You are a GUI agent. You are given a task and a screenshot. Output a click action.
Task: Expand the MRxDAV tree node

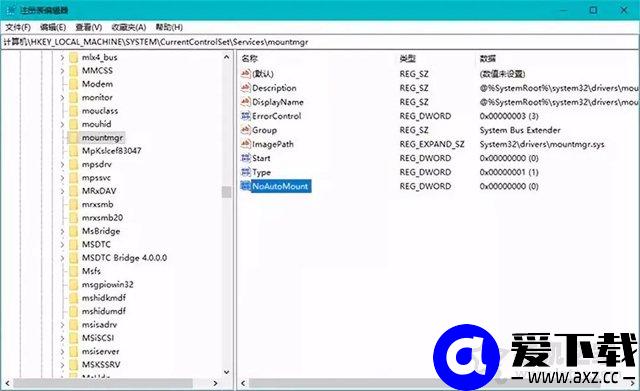coord(62,191)
